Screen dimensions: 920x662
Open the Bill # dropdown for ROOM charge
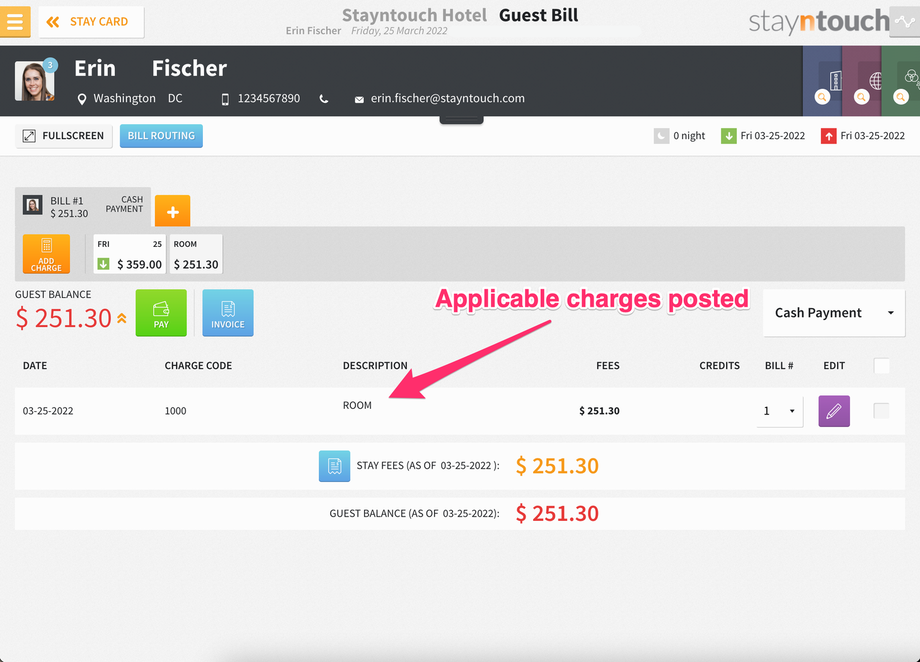pos(780,411)
